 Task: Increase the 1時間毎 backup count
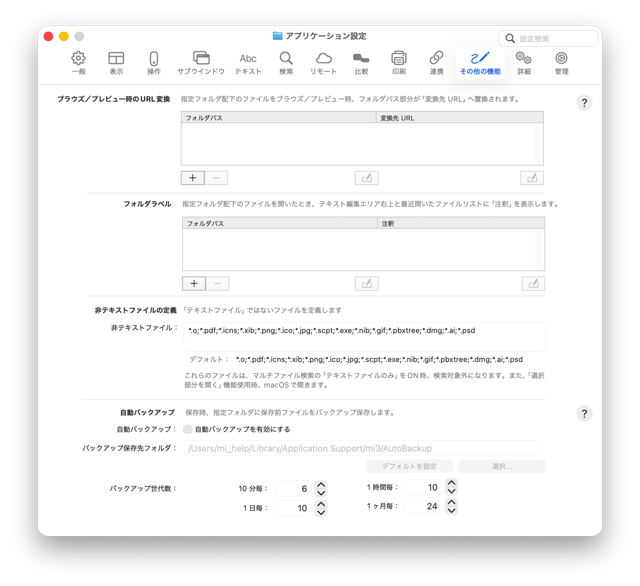[451, 483]
